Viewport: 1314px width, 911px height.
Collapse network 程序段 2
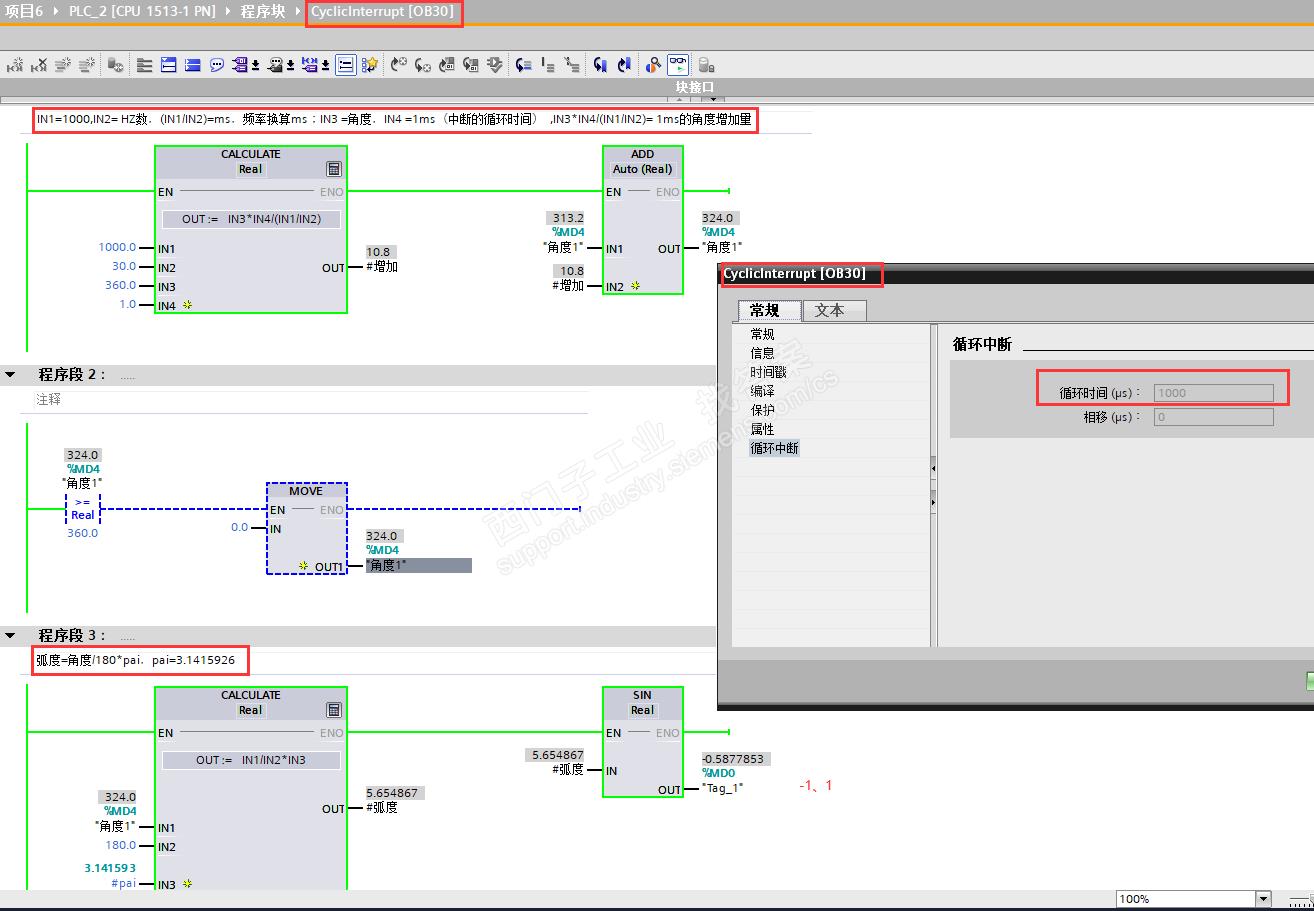pos(11,374)
